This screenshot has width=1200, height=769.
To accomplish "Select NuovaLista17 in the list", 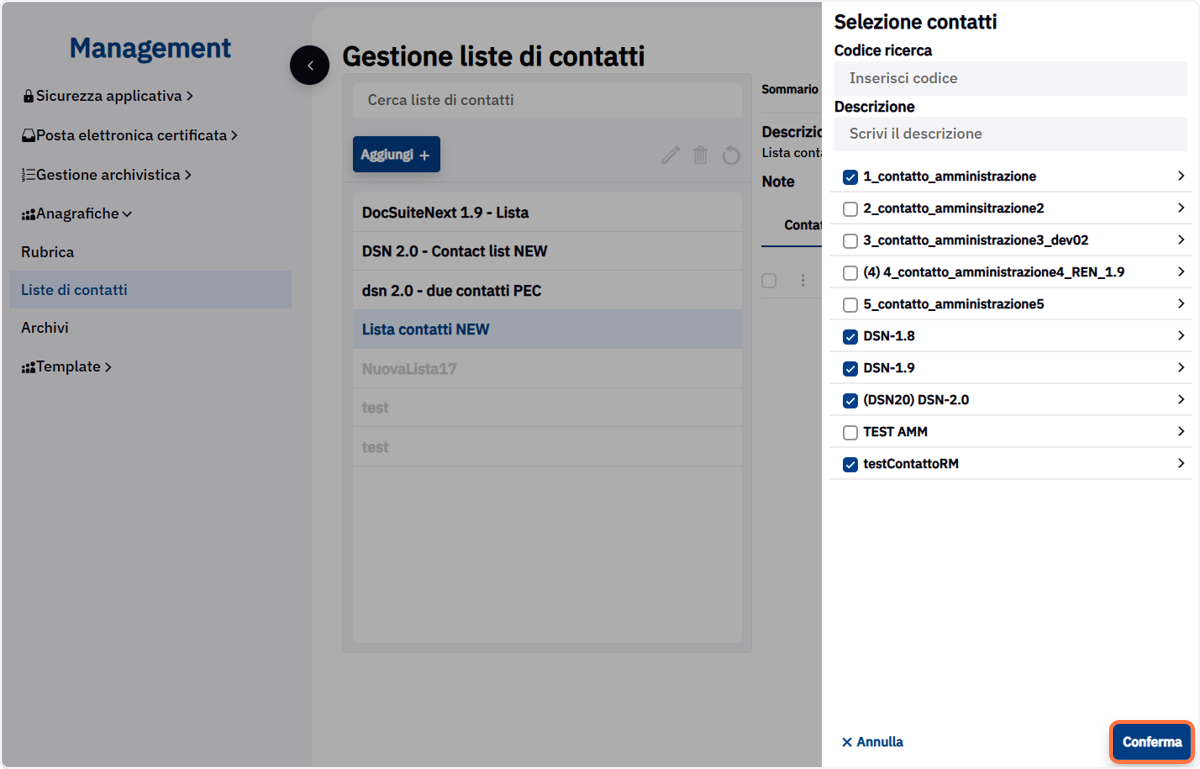I will coord(547,369).
